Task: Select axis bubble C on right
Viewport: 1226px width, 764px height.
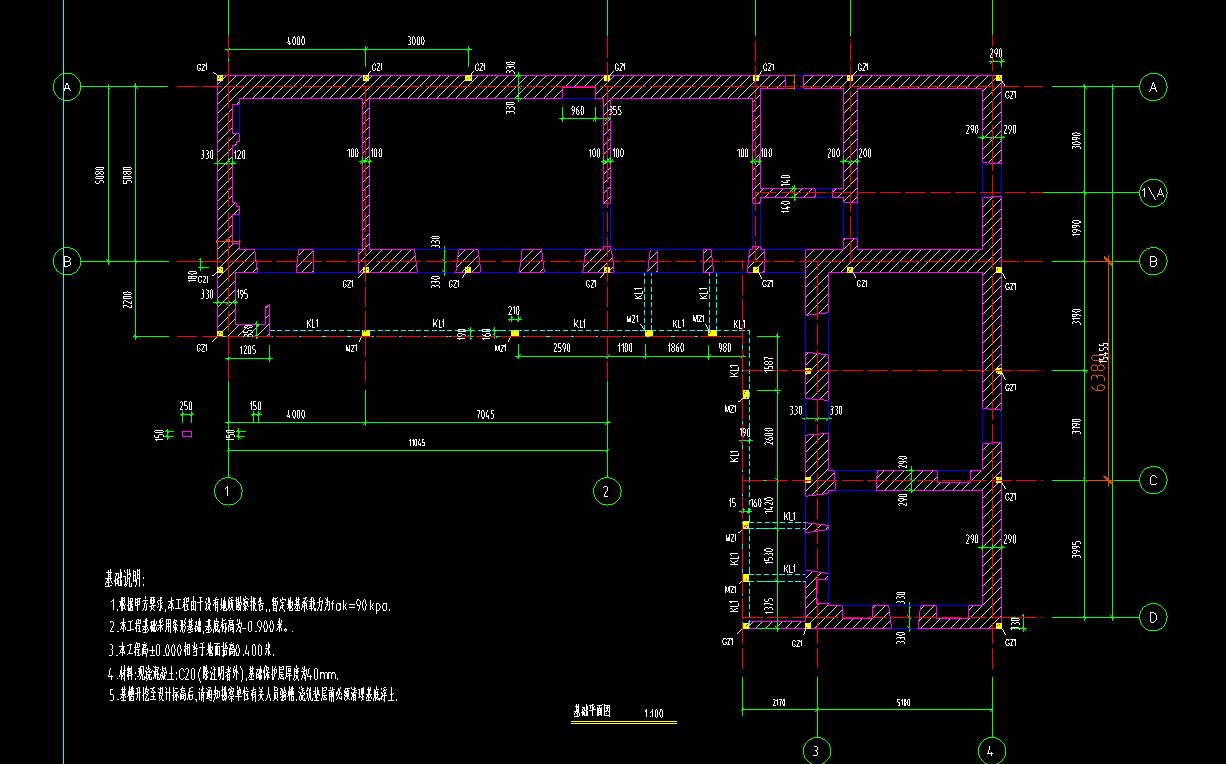Action: coord(1153,481)
